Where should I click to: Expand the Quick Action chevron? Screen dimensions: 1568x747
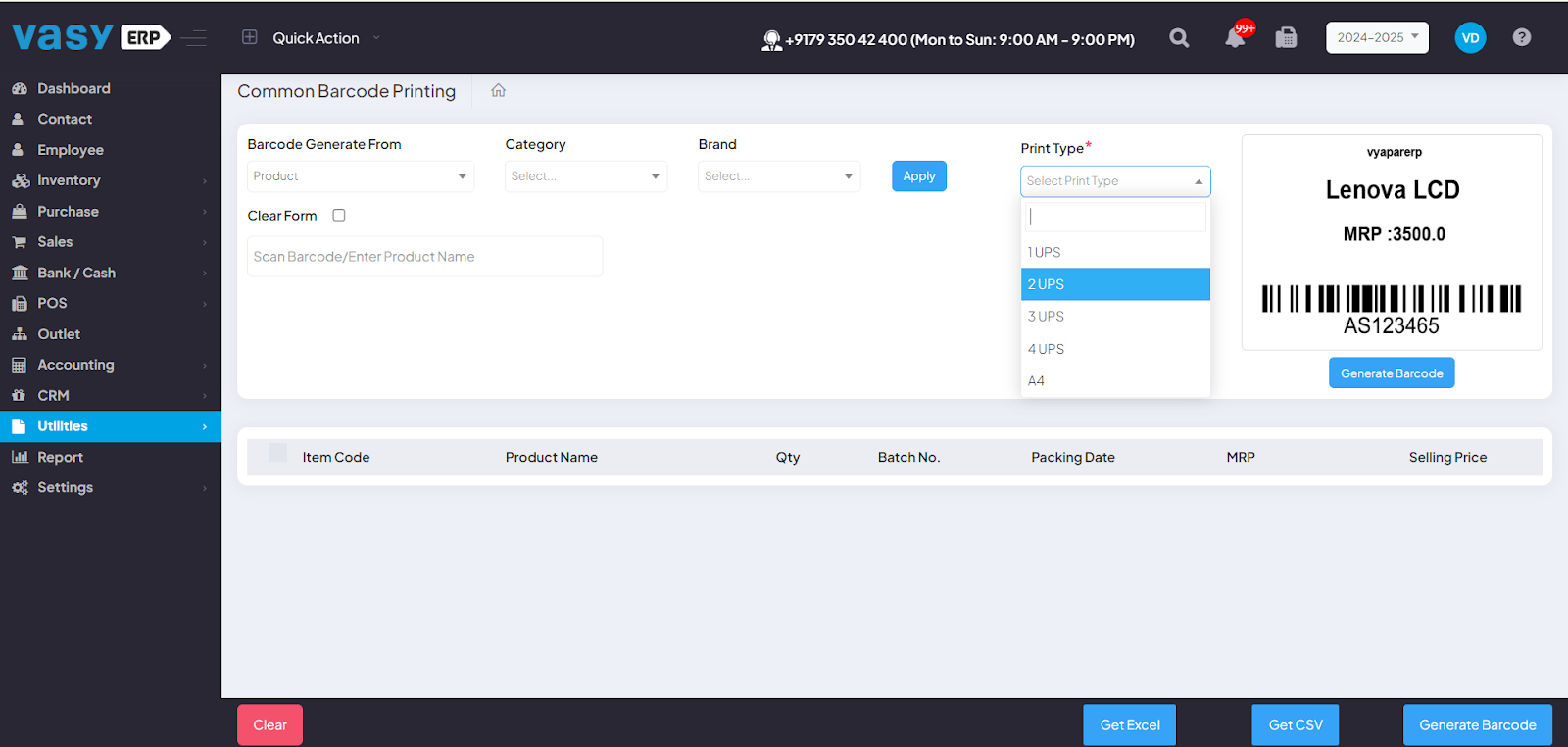pos(376,38)
